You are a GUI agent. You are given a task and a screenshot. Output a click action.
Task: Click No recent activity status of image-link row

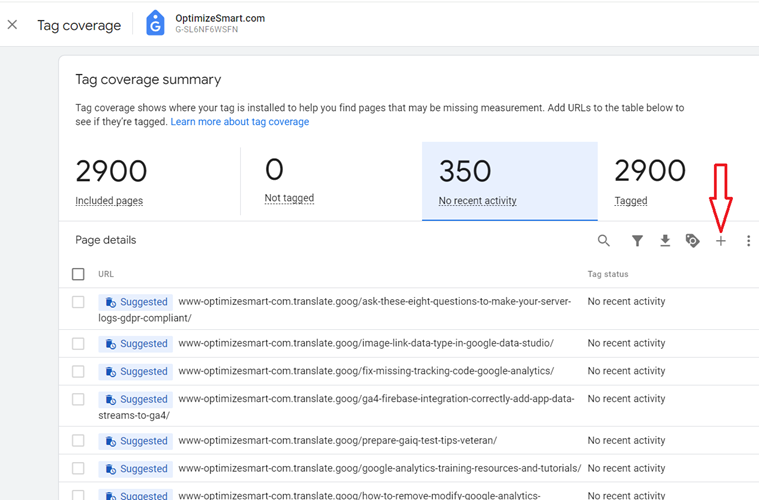(626, 343)
